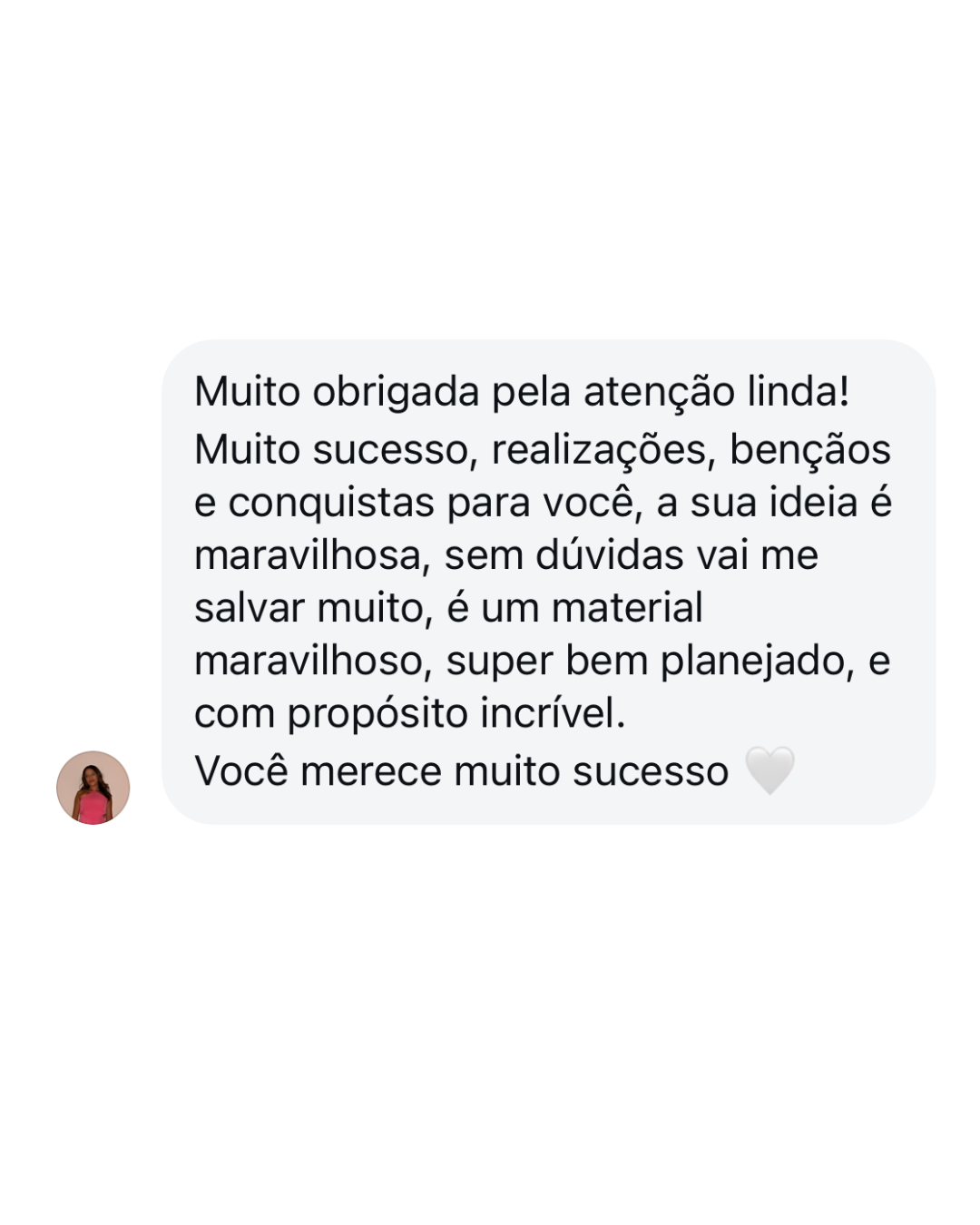The image size is (980, 1225).
Task: Open the sender's profile picture avatar
Action: point(93,787)
